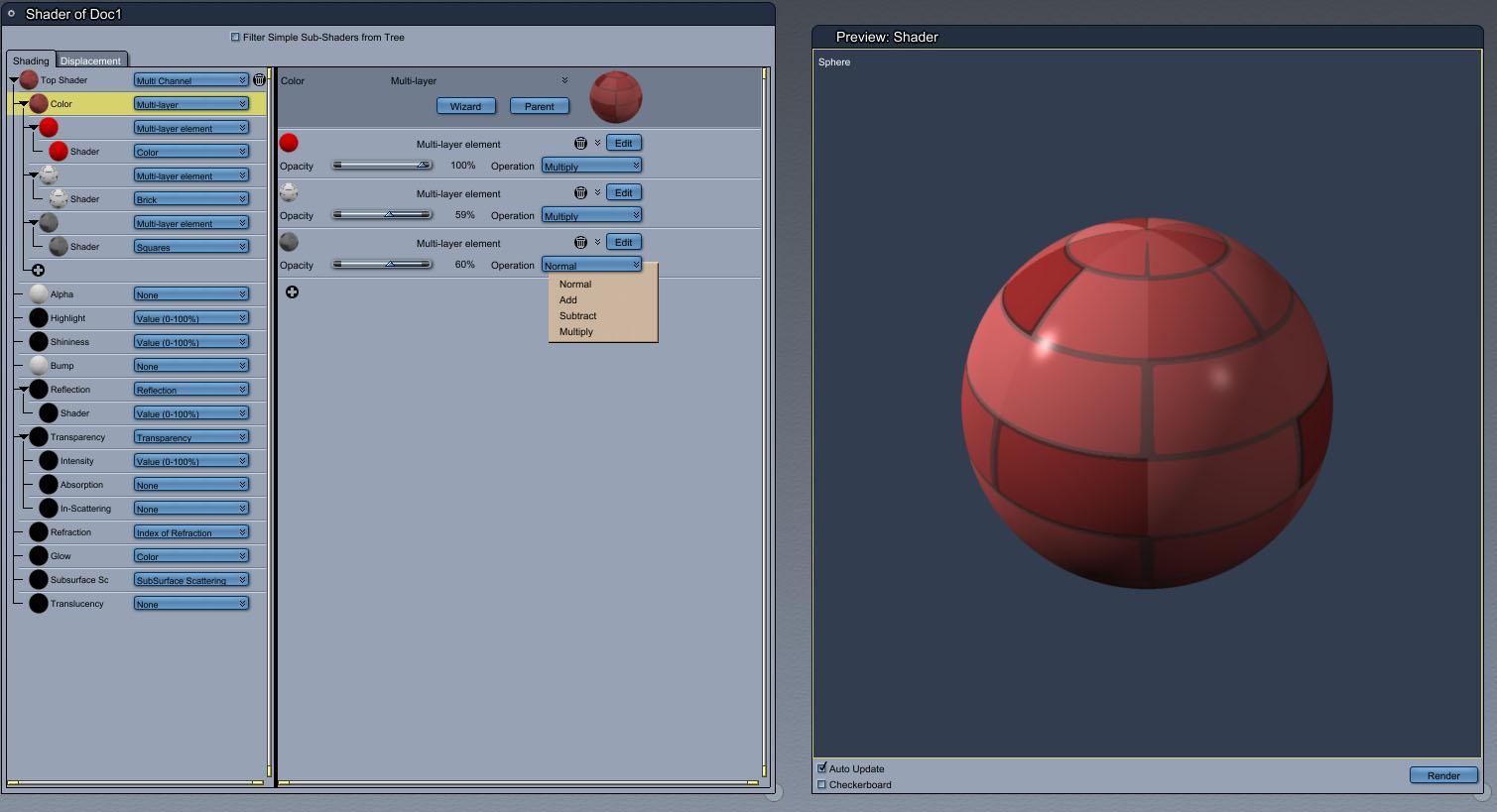This screenshot has width=1497, height=812.
Task: Click the Multi-layer shader preview sphere
Action: pyautogui.click(x=616, y=96)
